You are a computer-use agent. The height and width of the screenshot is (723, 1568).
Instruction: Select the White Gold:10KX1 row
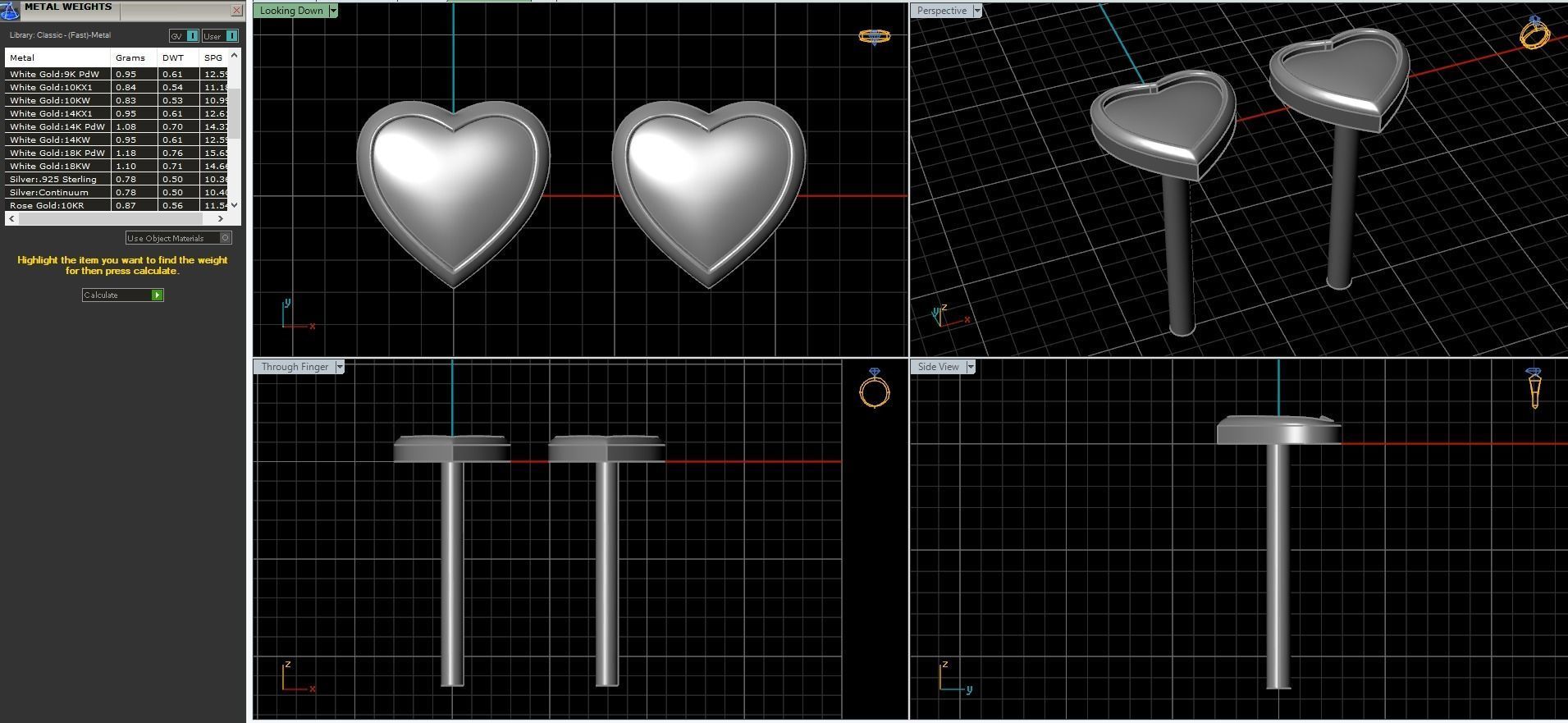click(x=117, y=87)
